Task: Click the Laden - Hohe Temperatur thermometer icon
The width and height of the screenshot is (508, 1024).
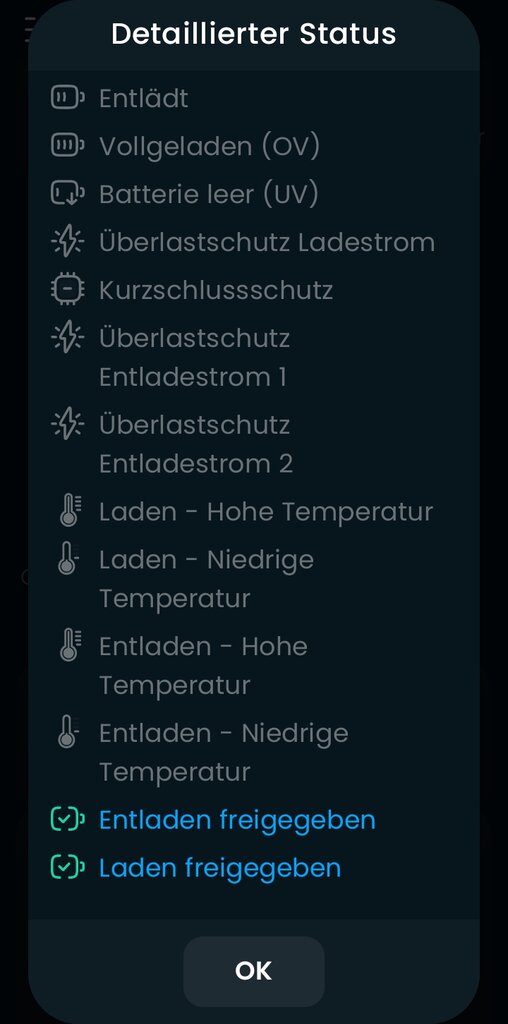Action: (x=69, y=511)
